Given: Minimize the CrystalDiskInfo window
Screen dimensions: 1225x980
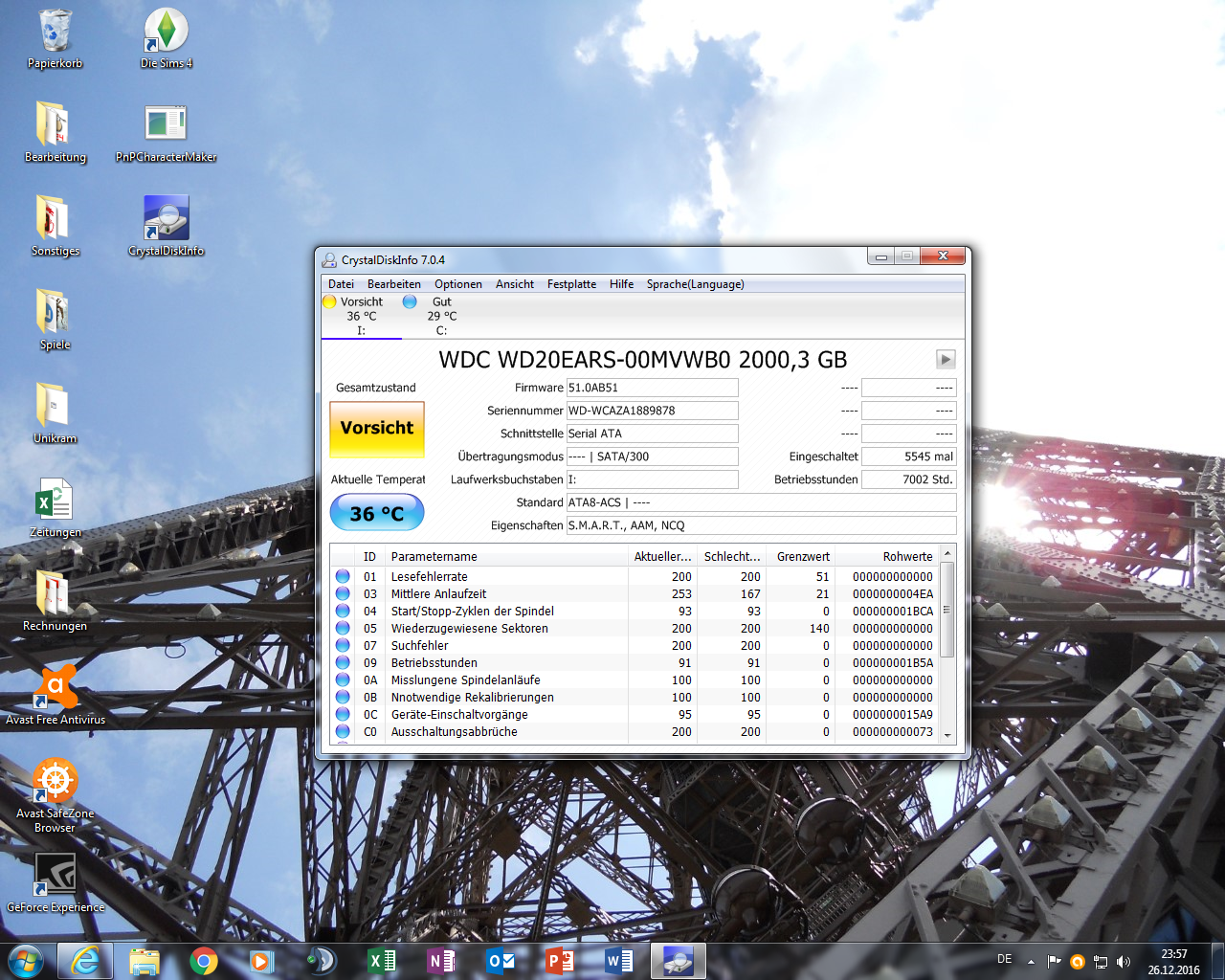Looking at the screenshot, I should 881,256.
